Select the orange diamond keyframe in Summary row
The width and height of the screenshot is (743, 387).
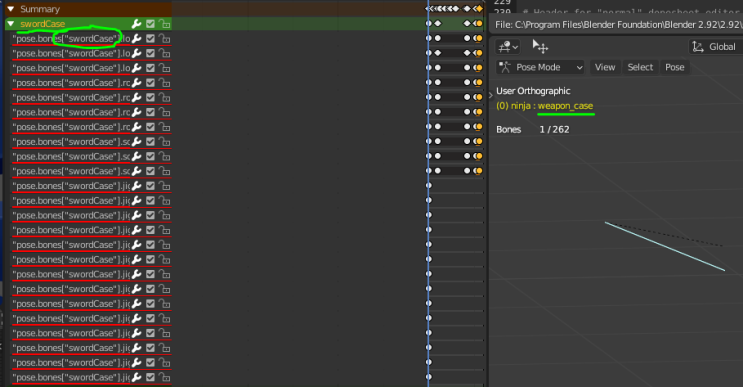(x=479, y=9)
